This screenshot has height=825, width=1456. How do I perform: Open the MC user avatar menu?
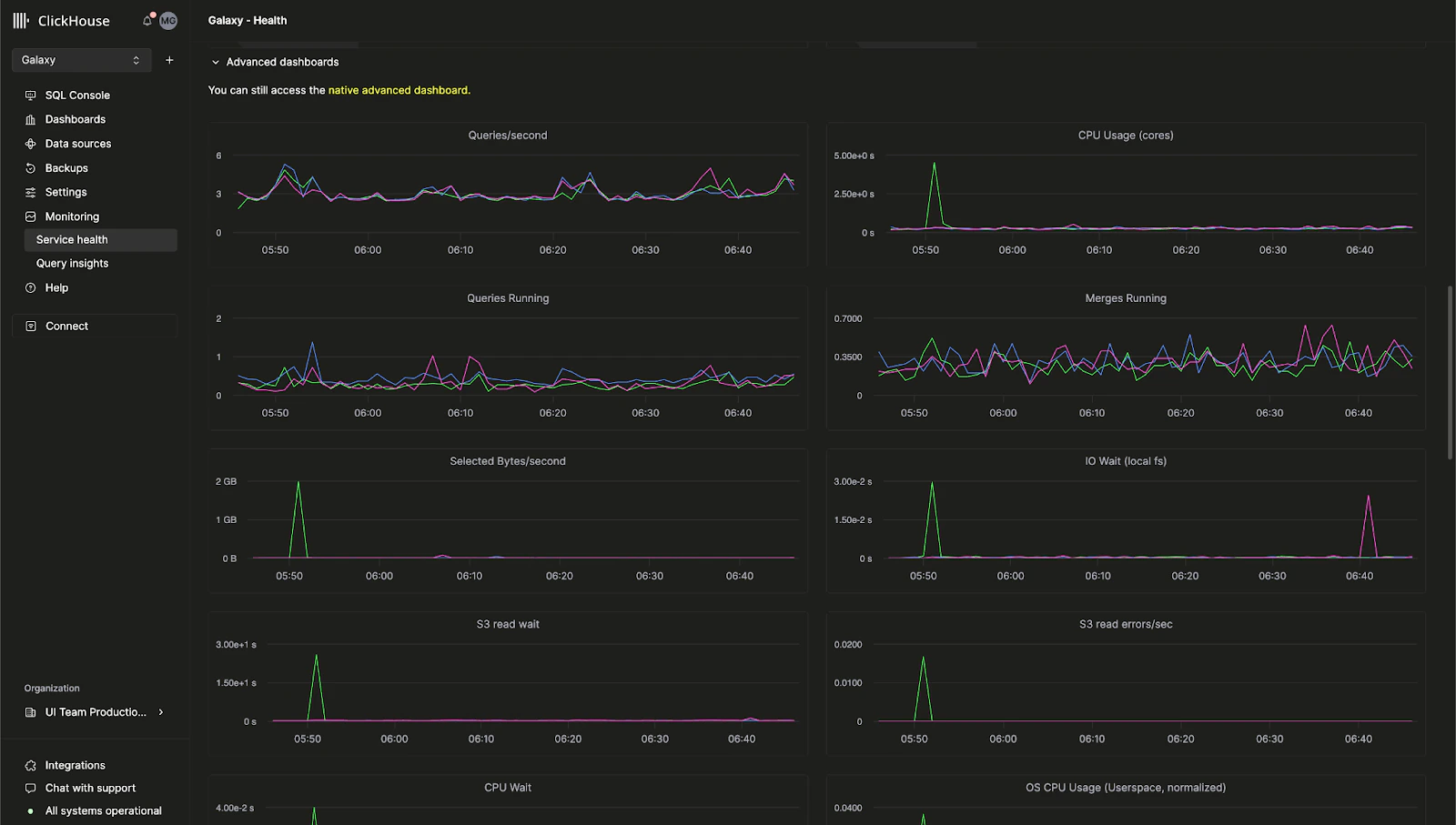point(168,21)
